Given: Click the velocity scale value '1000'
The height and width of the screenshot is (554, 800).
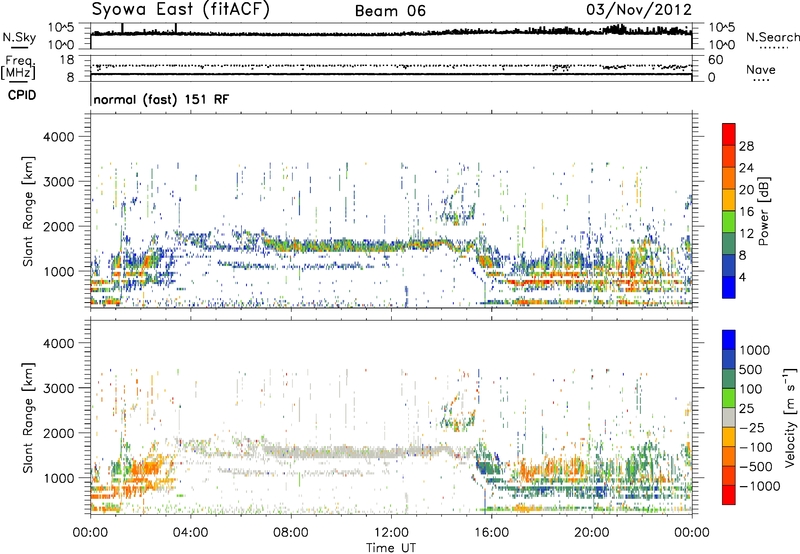Looking at the screenshot, I should tap(754, 350).
